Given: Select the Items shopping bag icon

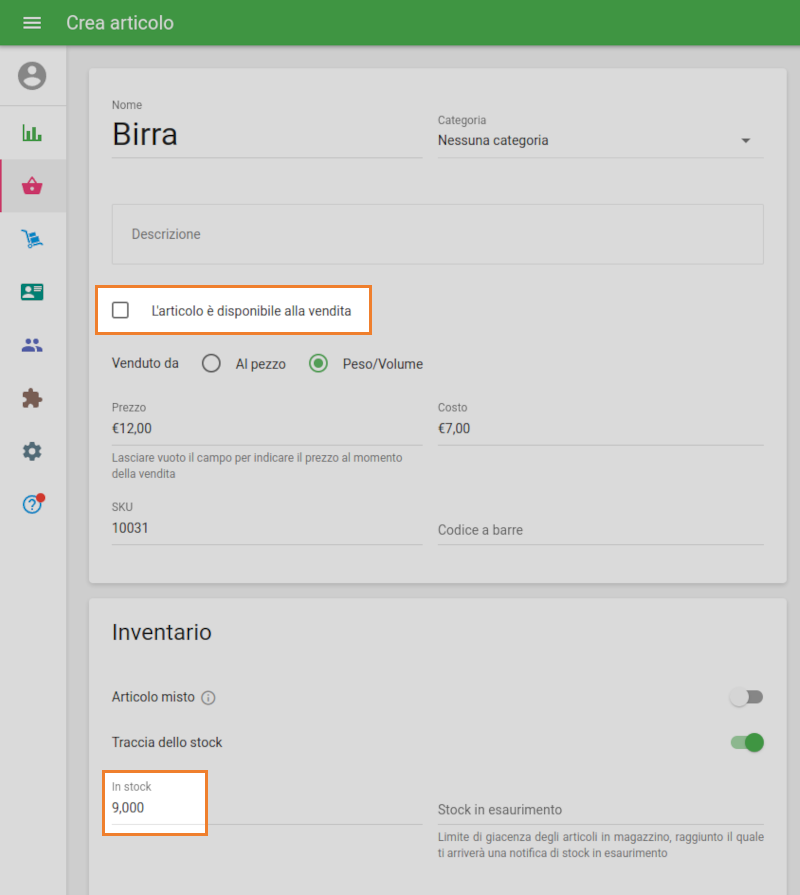Looking at the screenshot, I should click(x=32, y=186).
